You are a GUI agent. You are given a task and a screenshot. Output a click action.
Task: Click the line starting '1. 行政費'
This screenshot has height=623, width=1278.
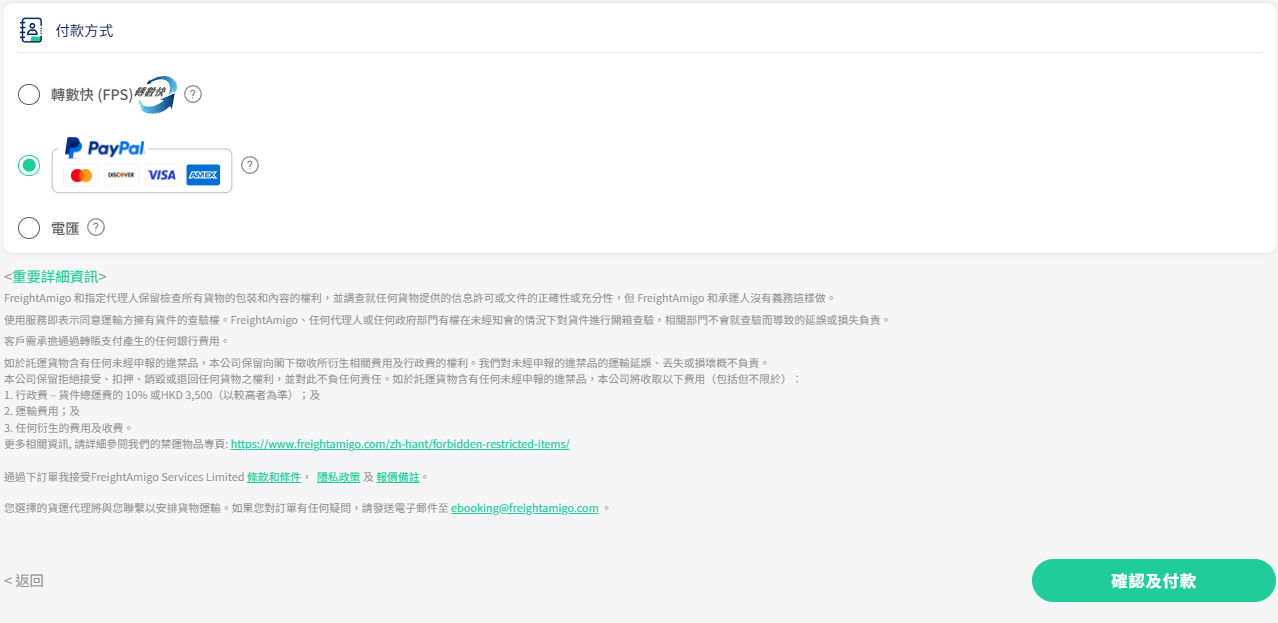tap(162, 395)
